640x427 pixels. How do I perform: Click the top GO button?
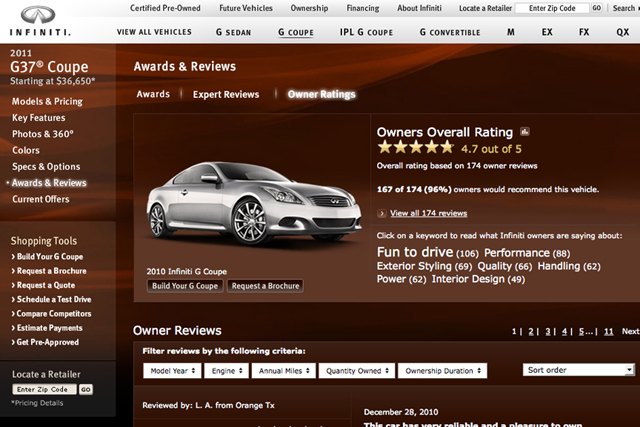pyautogui.click(x=596, y=8)
